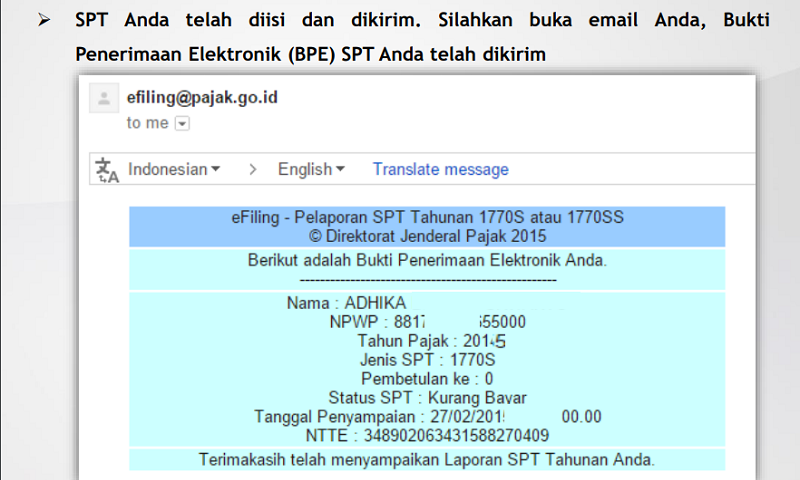Image resolution: width=800 pixels, height=480 pixels.
Task: Select the Nama ADHIKA line
Action: (346, 303)
